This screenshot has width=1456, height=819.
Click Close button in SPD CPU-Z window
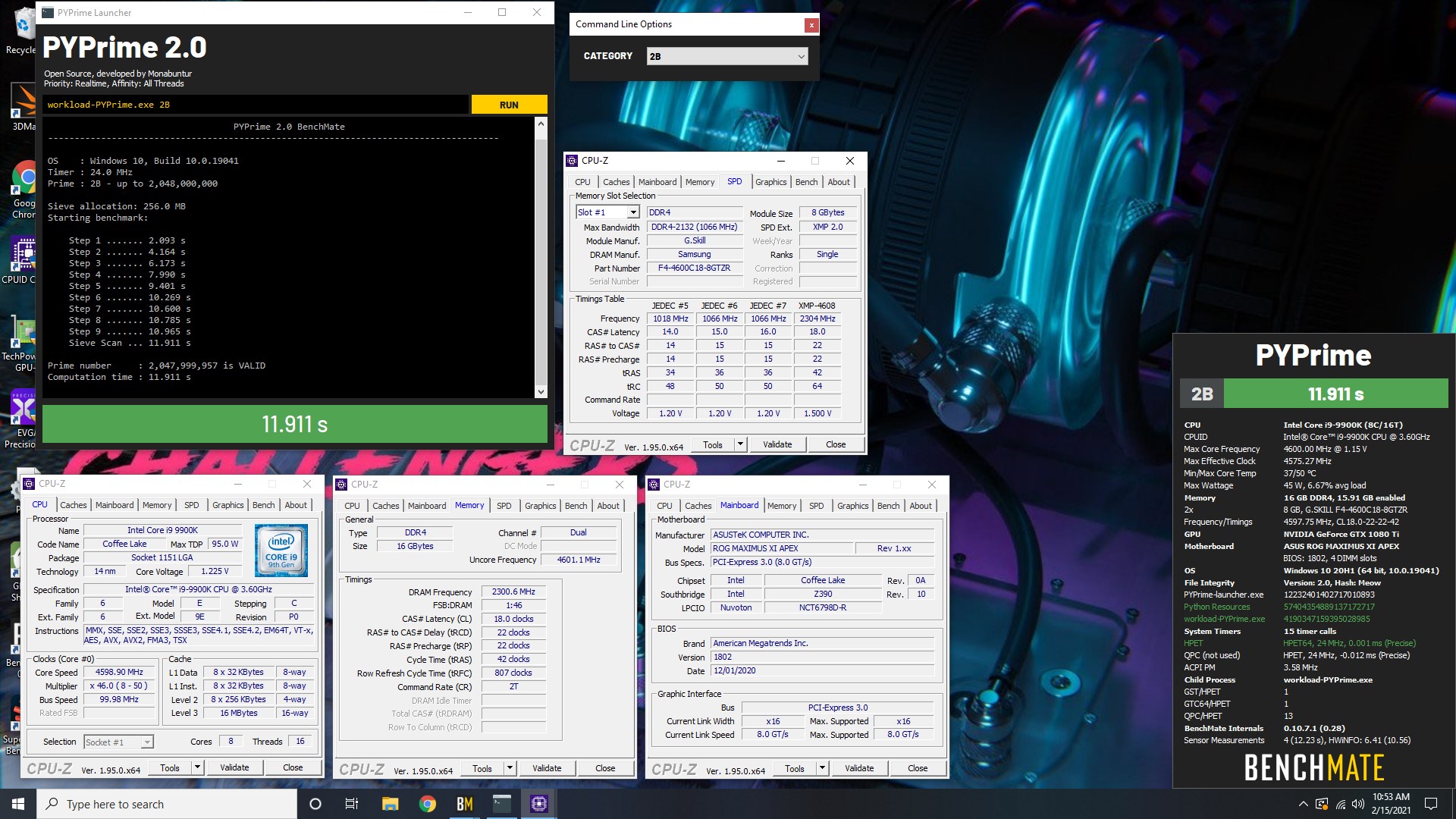coord(836,444)
